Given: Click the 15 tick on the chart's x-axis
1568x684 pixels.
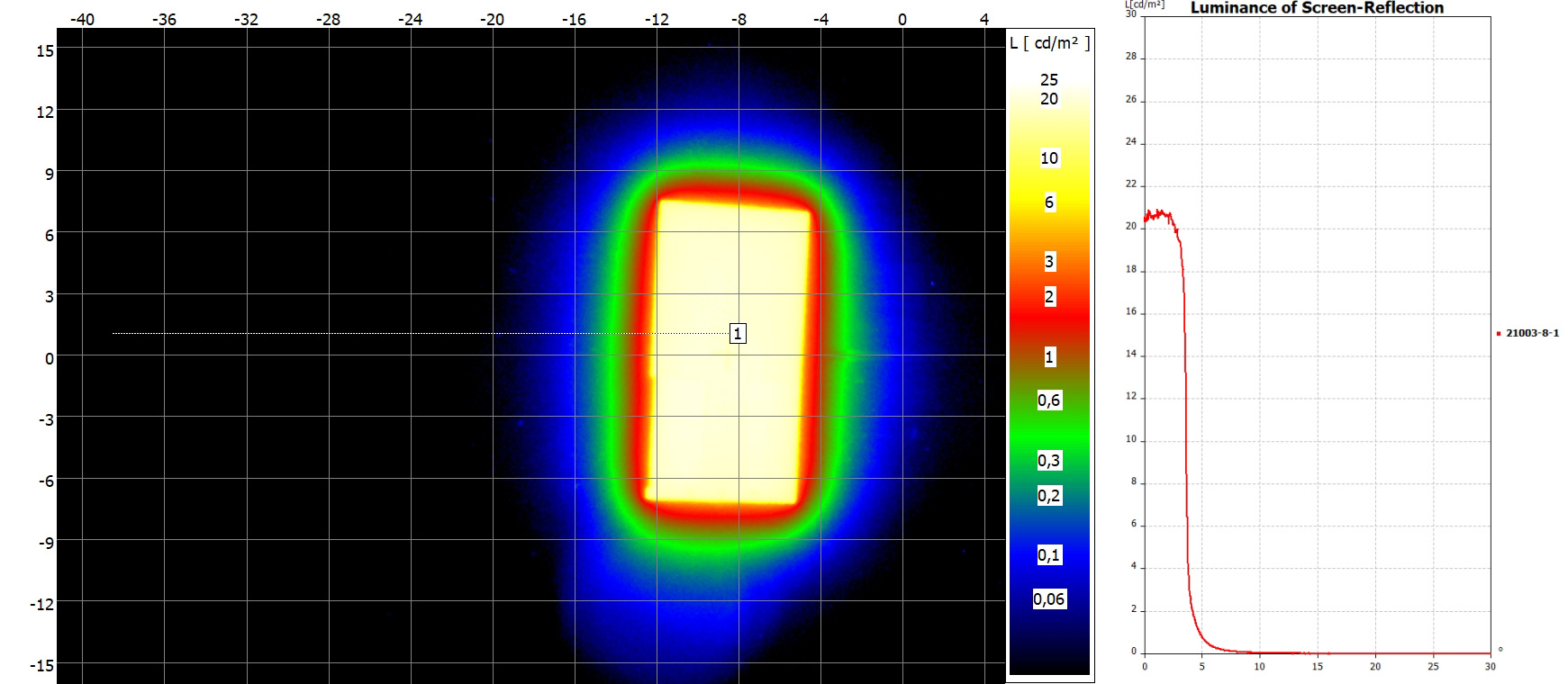Looking at the screenshot, I should tap(1318, 666).
